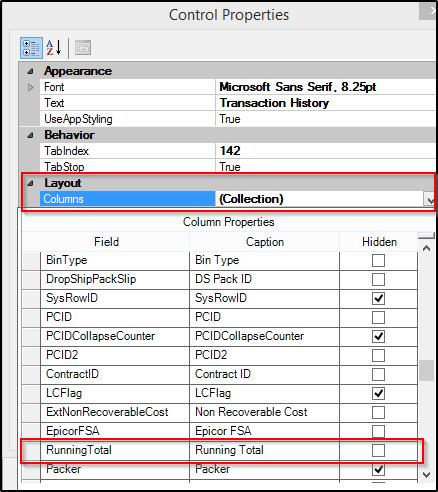Image resolution: width=438 pixels, height=492 pixels.
Task: Switch to Categorized view in property grid
Action: click(31, 48)
